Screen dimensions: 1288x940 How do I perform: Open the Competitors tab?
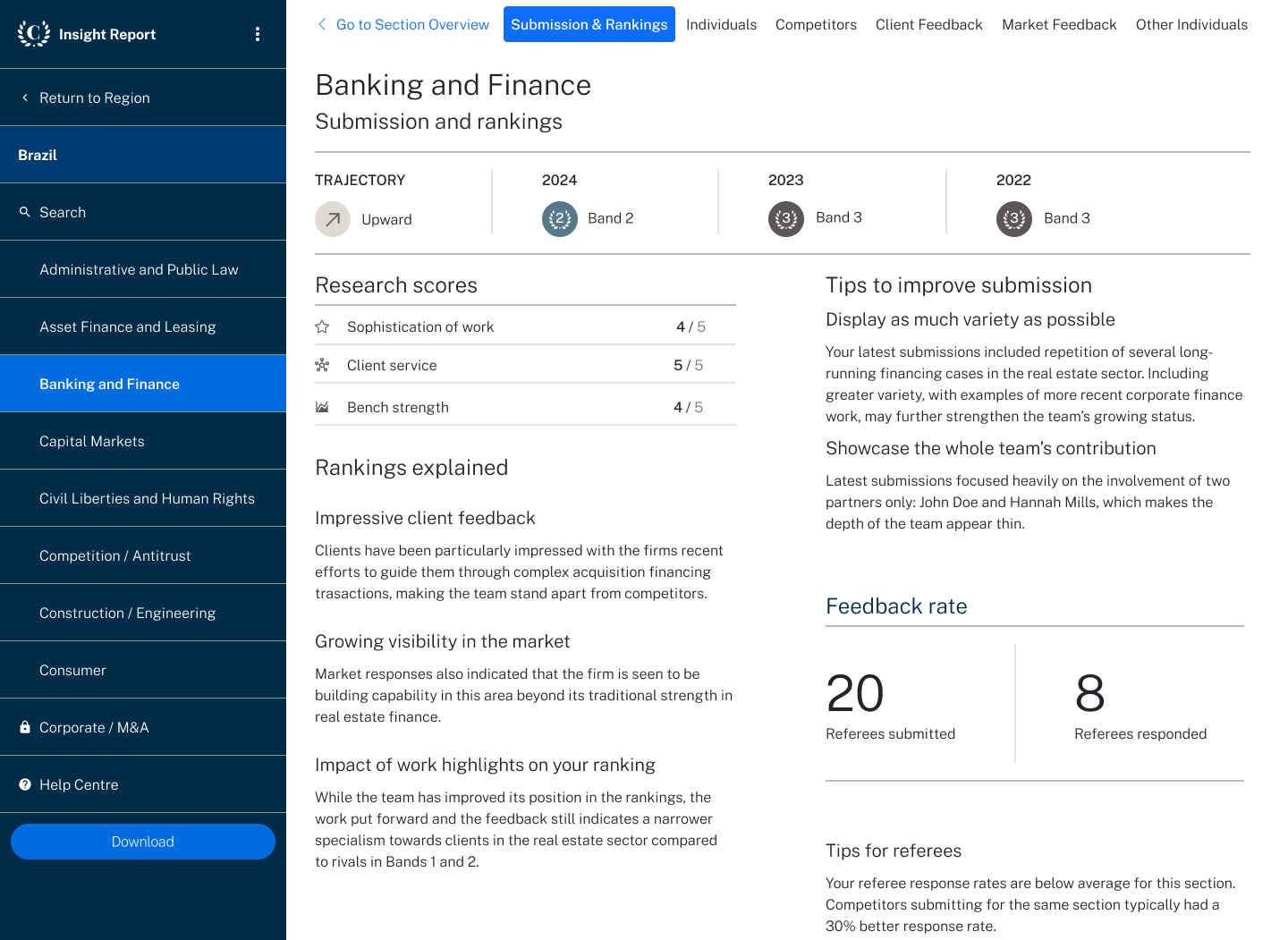[x=816, y=24]
